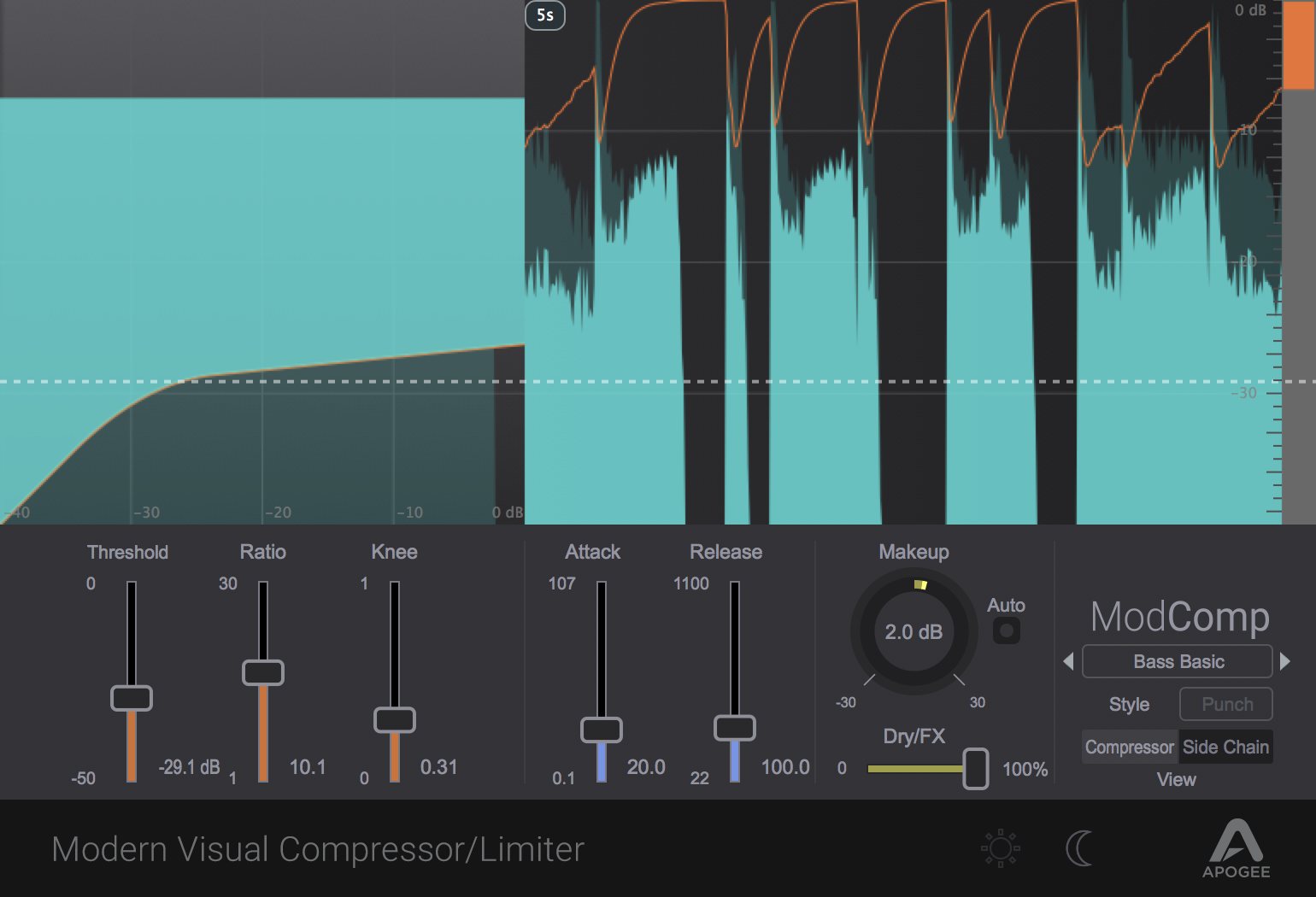Advance to next preset with right arrow

tap(1285, 661)
